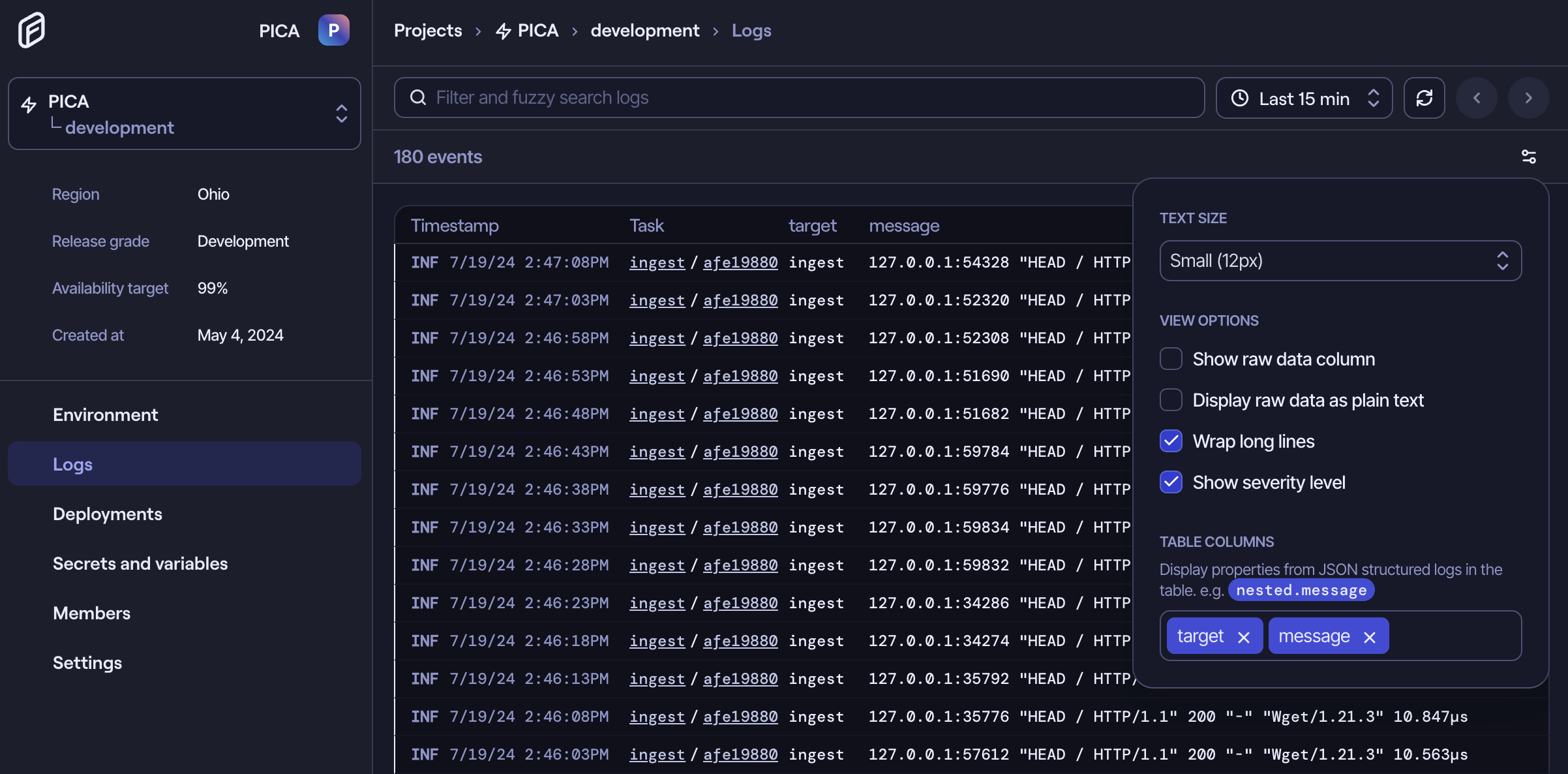Open the Last 15 min time range dropdown
This screenshot has height=774, width=1568.
click(1303, 97)
